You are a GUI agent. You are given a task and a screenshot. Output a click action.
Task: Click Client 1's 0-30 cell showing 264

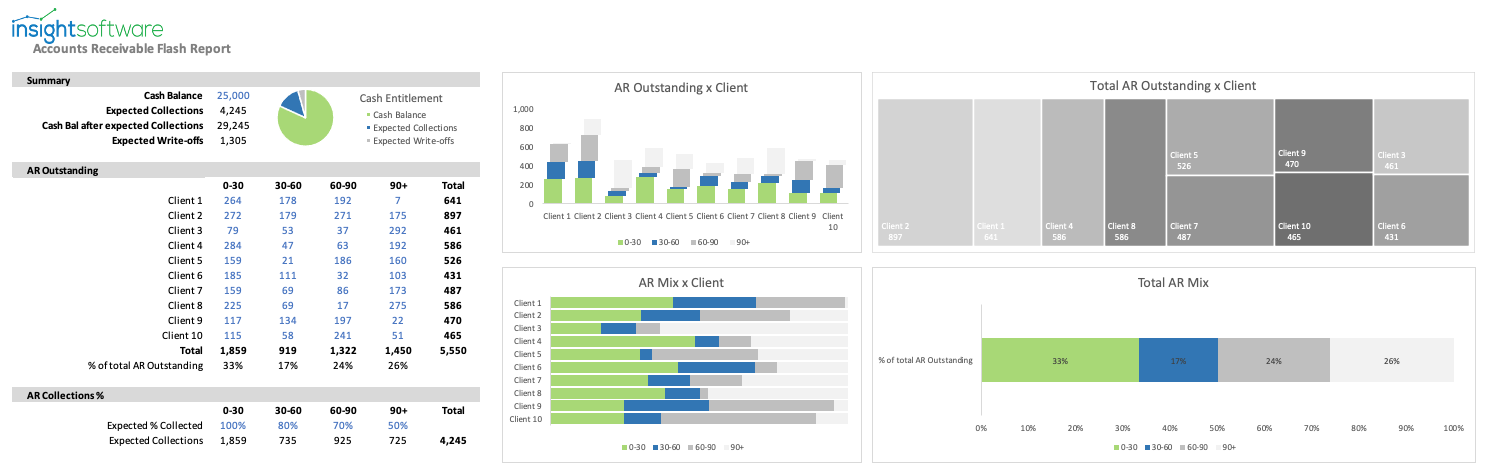pyautogui.click(x=233, y=200)
